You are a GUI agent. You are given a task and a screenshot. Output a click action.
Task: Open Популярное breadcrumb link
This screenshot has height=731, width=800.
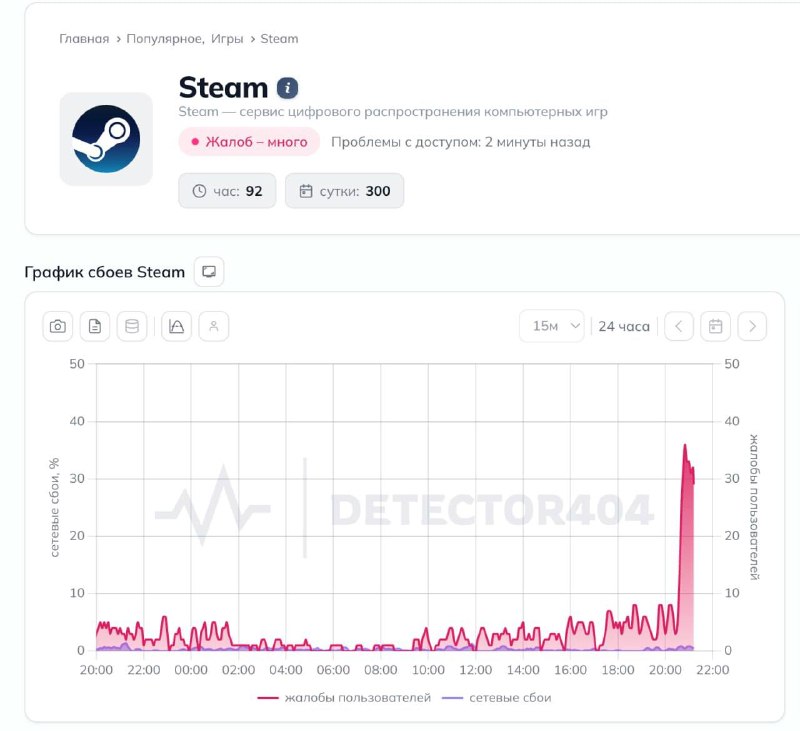click(x=165, y=39)
